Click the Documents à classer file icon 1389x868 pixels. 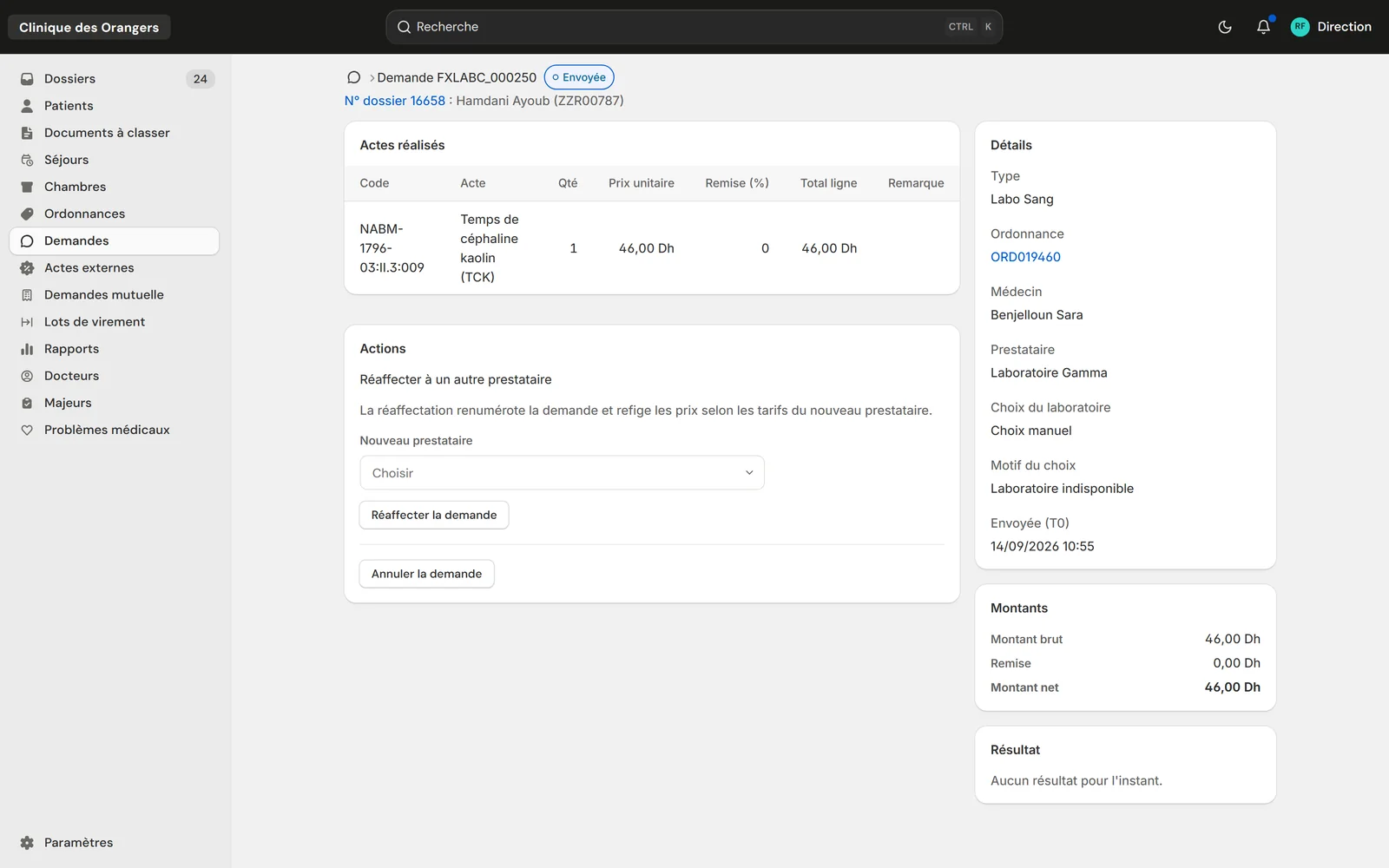pos(27,133)
